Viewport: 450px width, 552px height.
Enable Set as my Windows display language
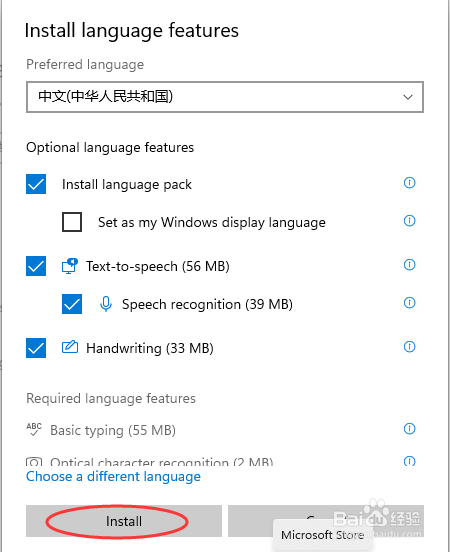[72, 222]
